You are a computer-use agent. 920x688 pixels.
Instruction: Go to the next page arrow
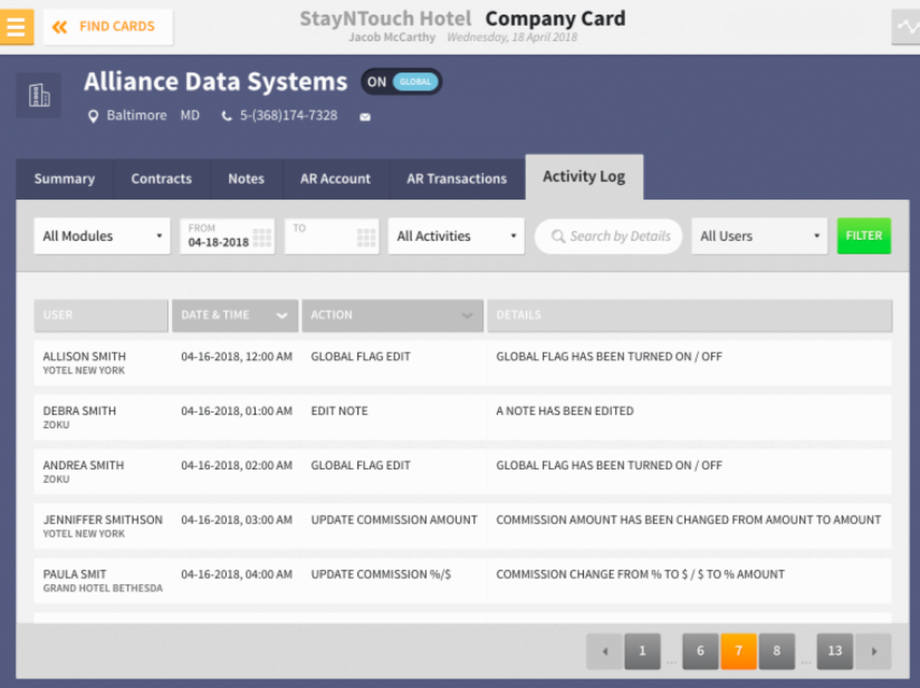pyautogui.click(x=873, y=651)
